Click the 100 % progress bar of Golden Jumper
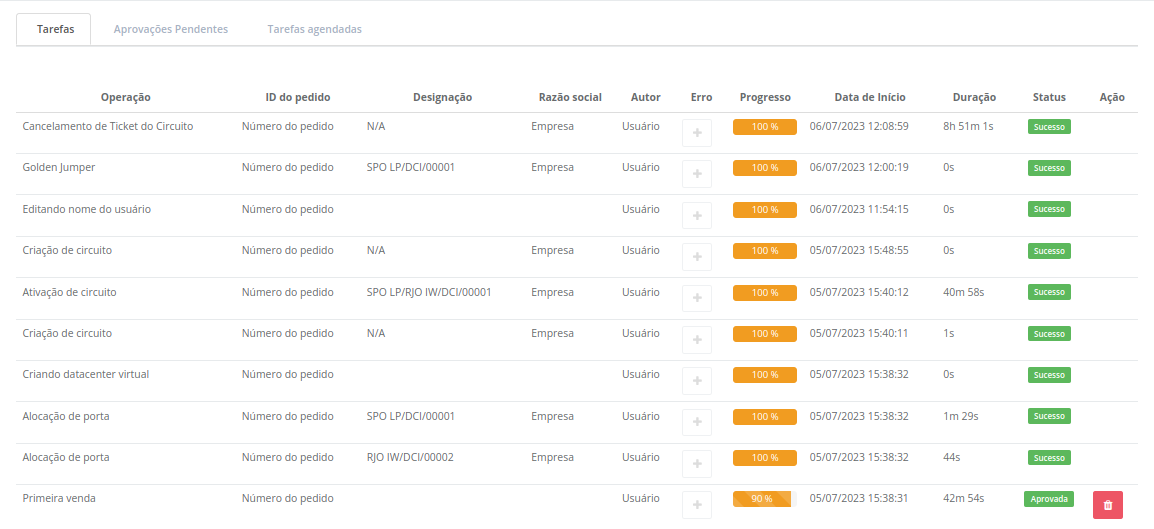 point(765,168)
